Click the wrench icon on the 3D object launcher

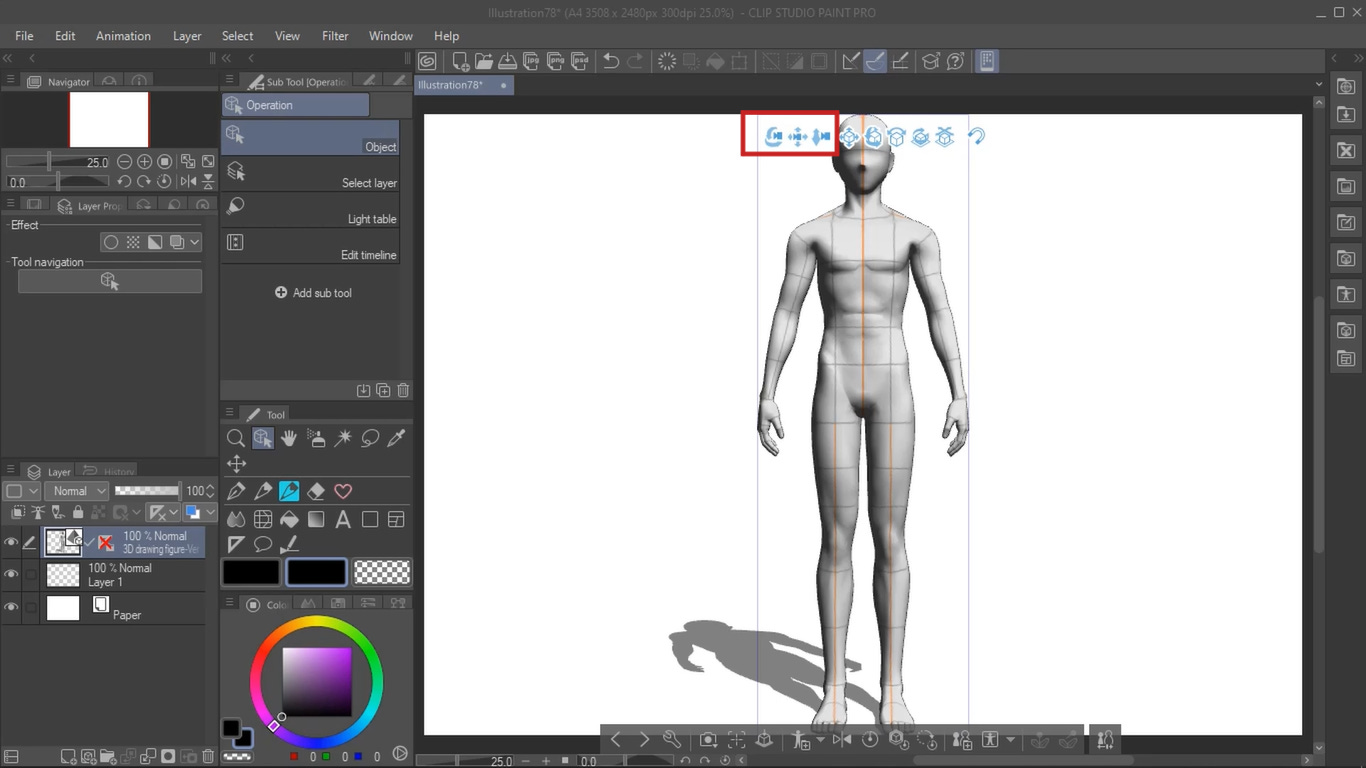coord(672,739)
